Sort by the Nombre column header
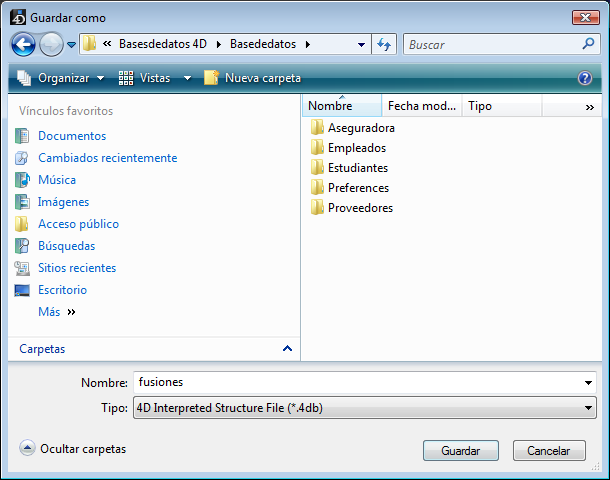This screenshot has width=610, height=480. tap(342, 106)
